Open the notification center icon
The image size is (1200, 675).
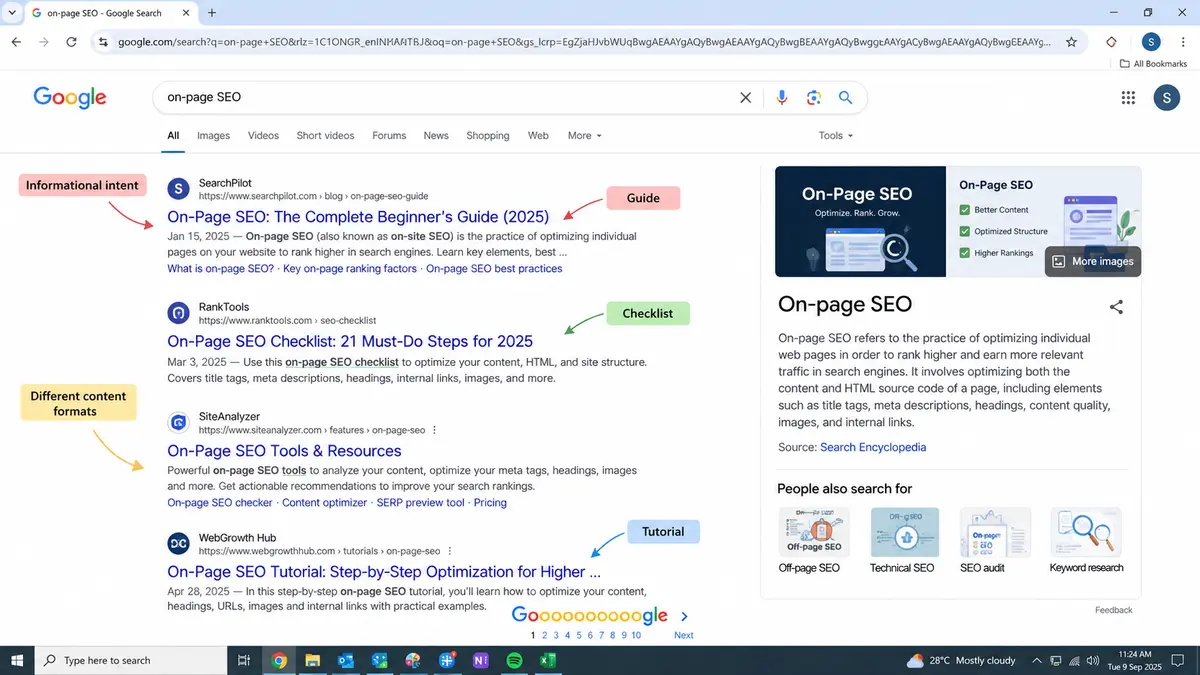(1180, 660)
